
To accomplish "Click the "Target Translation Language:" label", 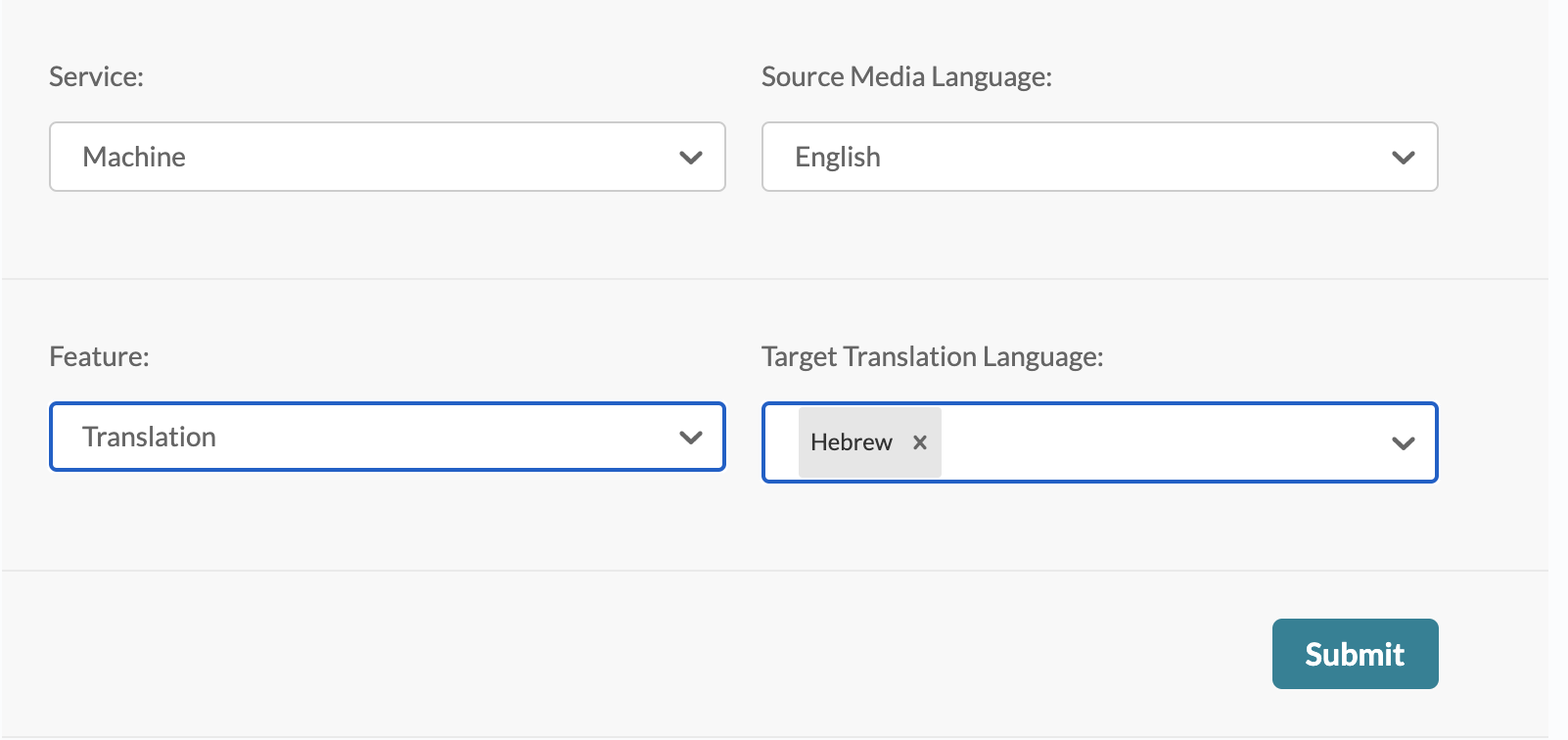I will click(932, 356).
